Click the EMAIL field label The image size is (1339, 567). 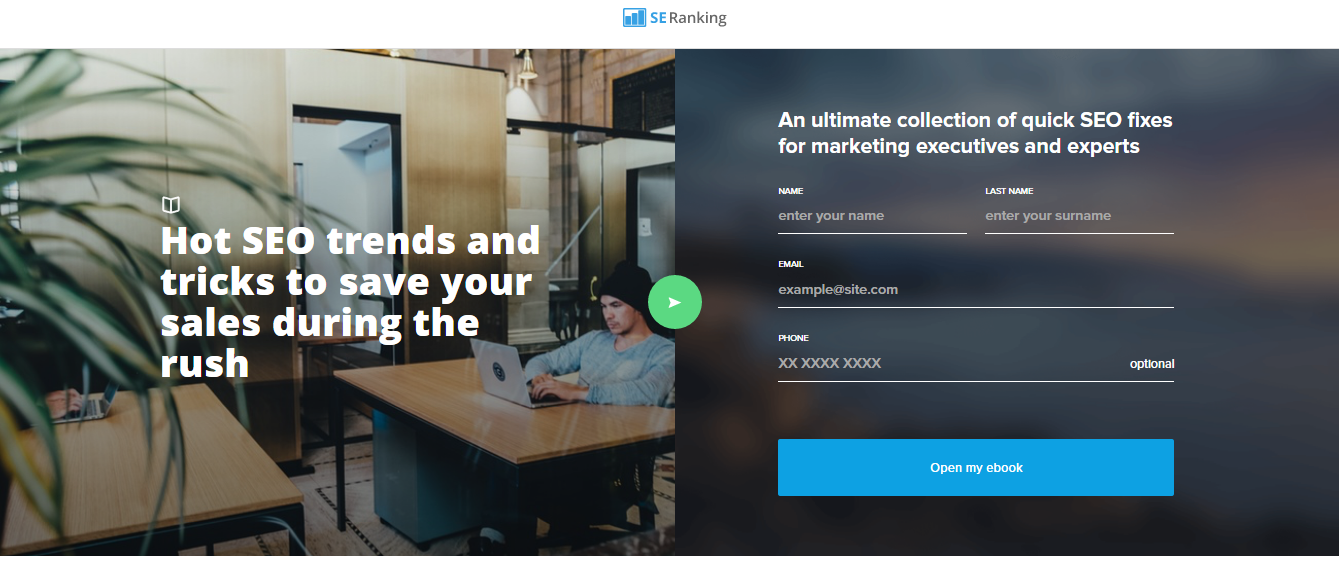[791, 265]
